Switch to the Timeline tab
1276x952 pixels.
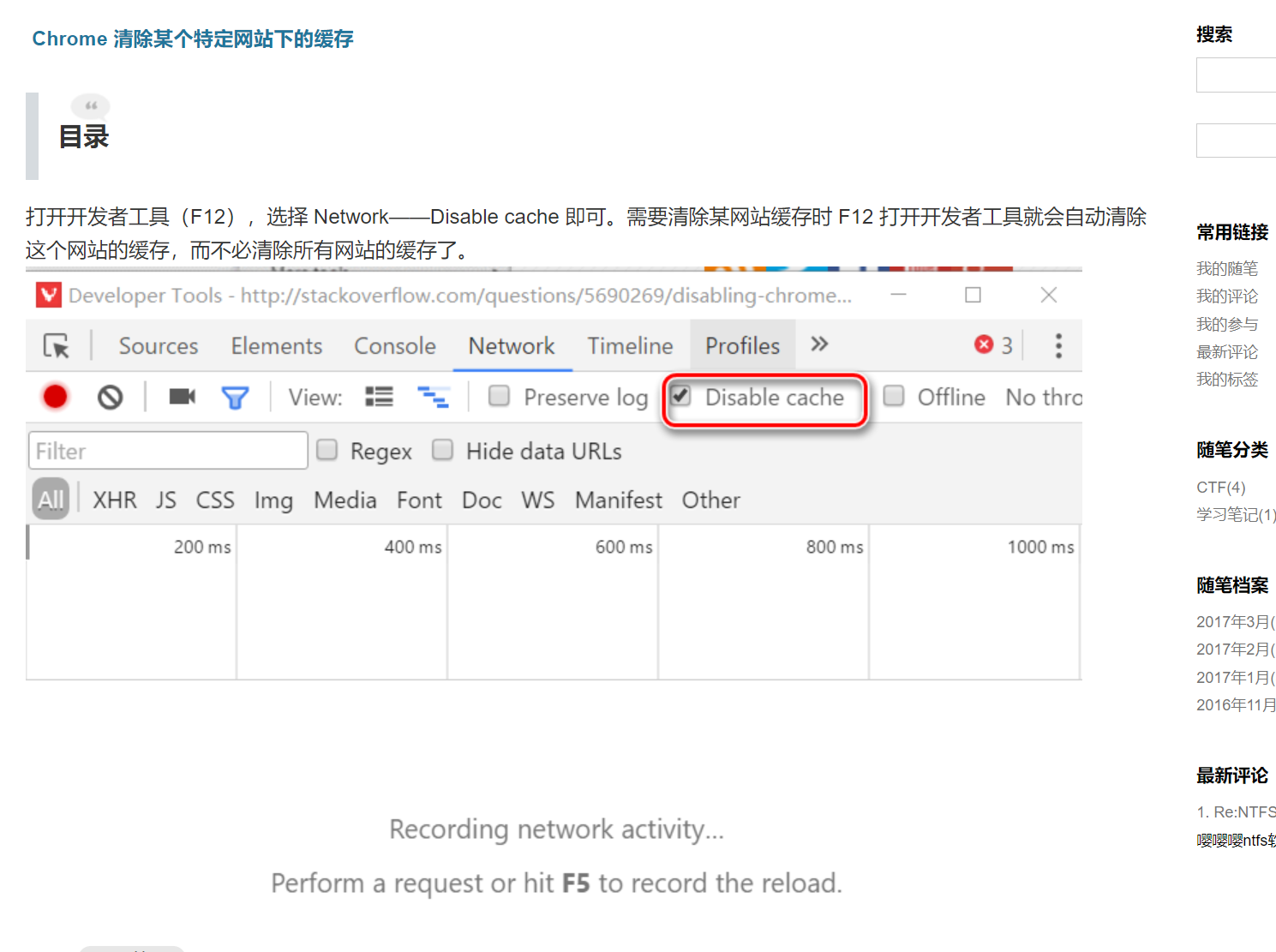click(630, 346)
